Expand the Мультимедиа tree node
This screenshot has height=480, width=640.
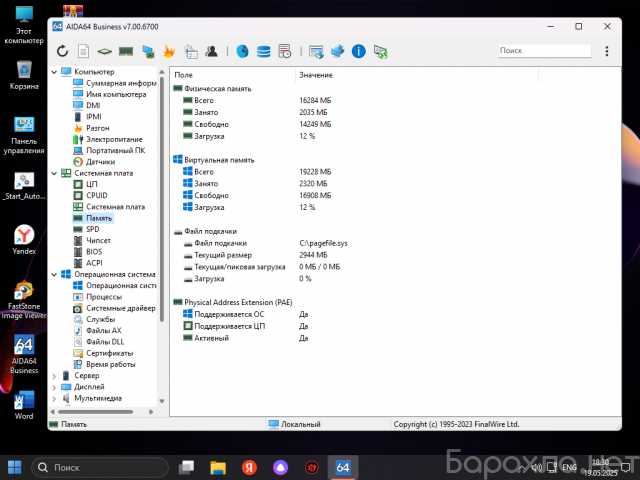54,398
